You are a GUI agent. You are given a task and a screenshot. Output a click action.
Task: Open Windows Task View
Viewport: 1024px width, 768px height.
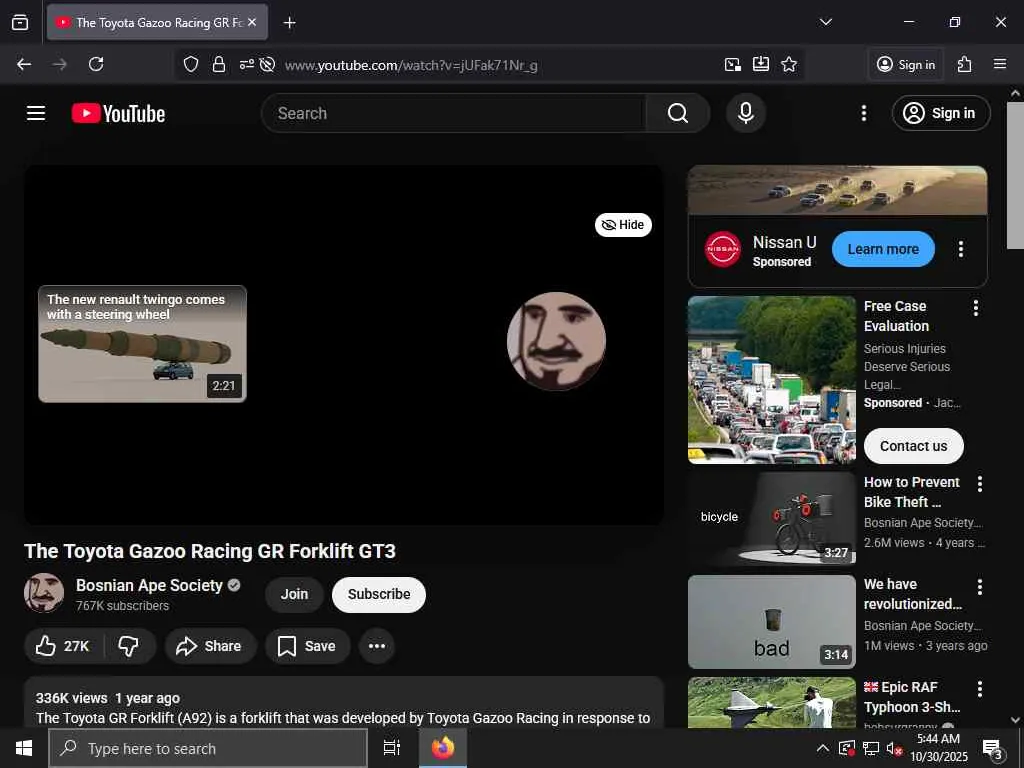pos(392,748)
